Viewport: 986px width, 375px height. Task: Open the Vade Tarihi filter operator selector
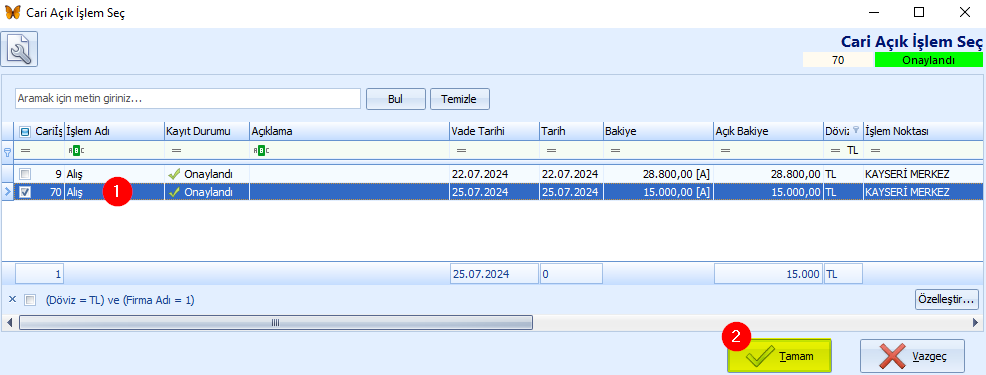461,151
